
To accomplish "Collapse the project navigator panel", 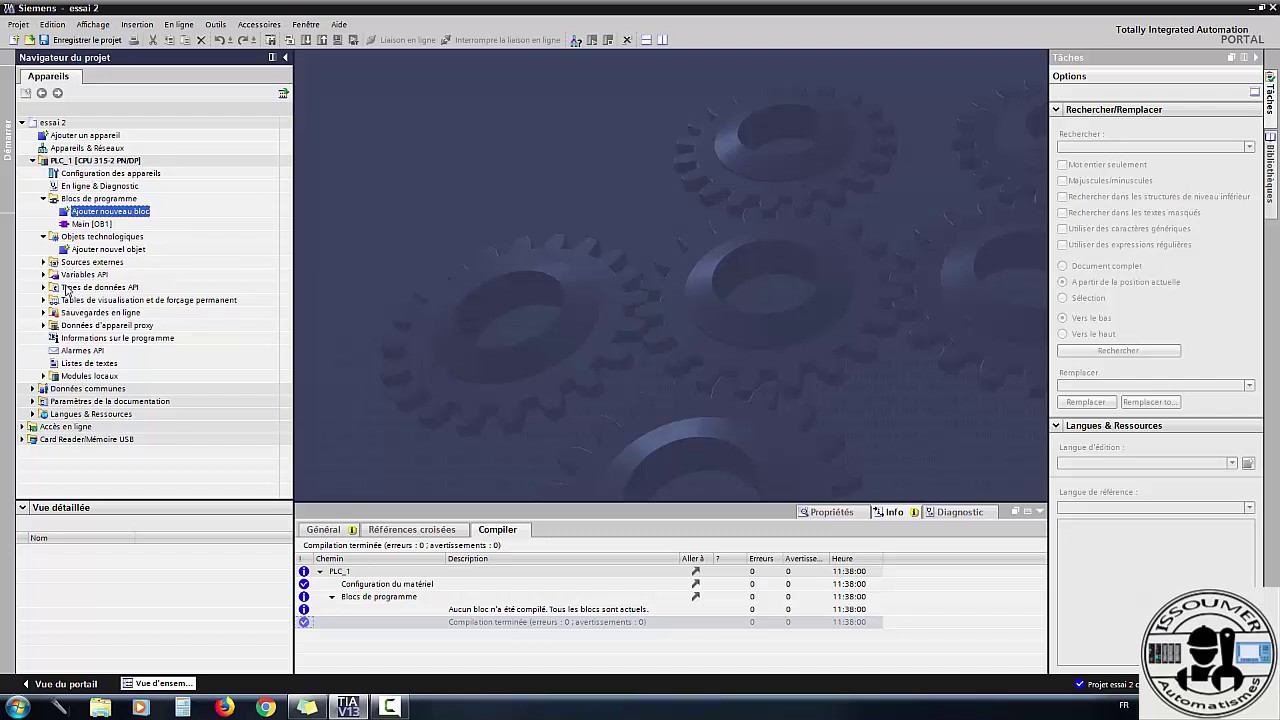I will 285,57.
